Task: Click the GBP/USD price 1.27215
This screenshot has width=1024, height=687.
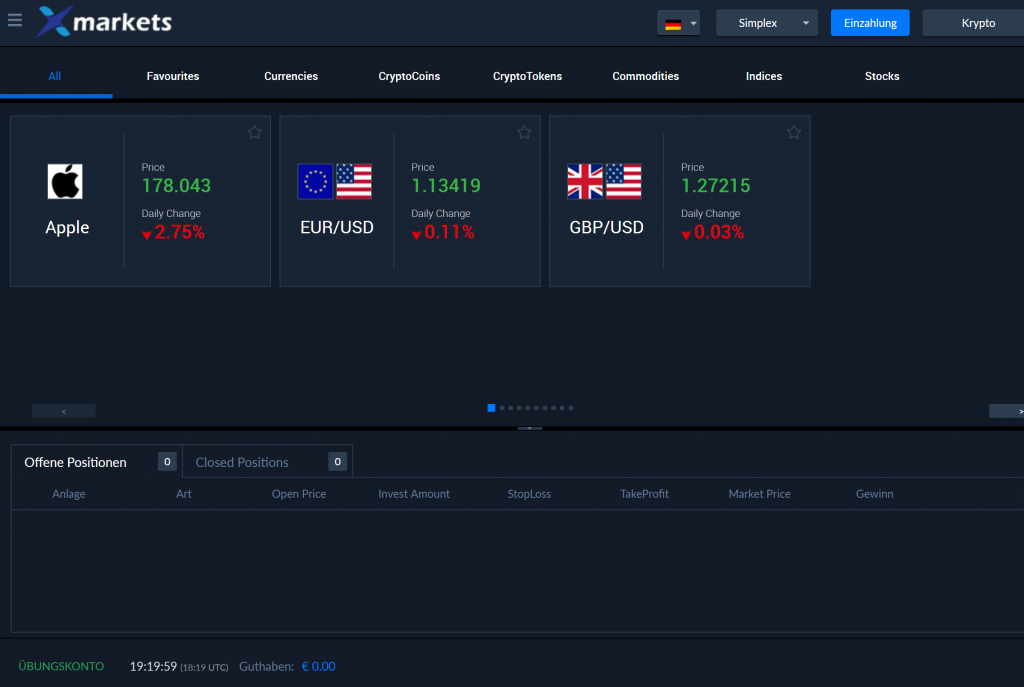Action: coord(716,186)
